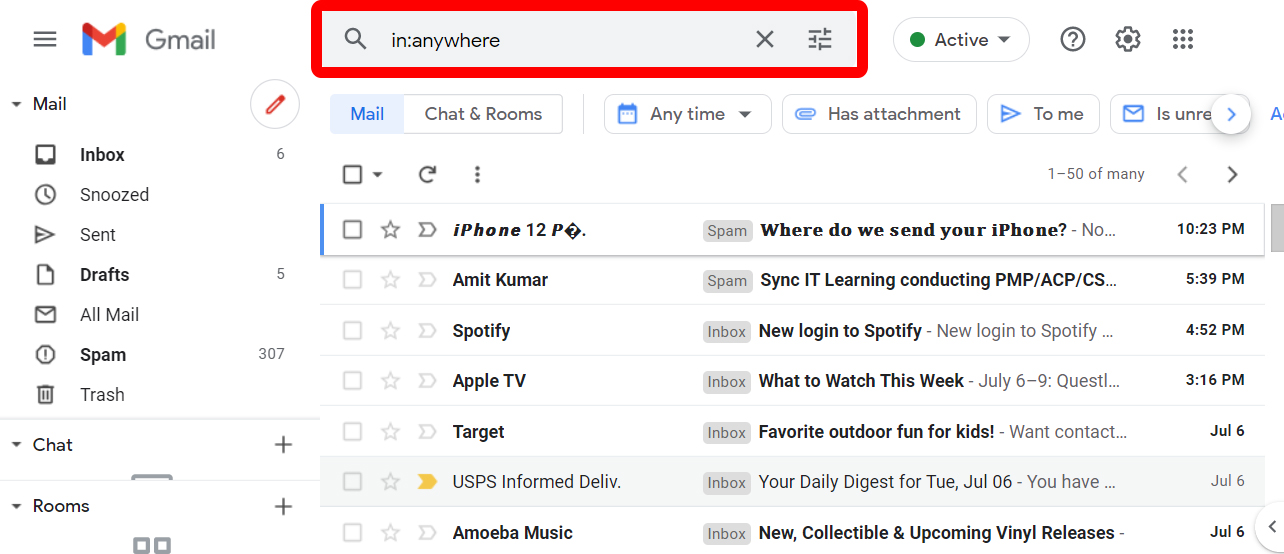
Task: Check the USPS Informed Delivery email checkbox
Action: (x=352, y=482)
